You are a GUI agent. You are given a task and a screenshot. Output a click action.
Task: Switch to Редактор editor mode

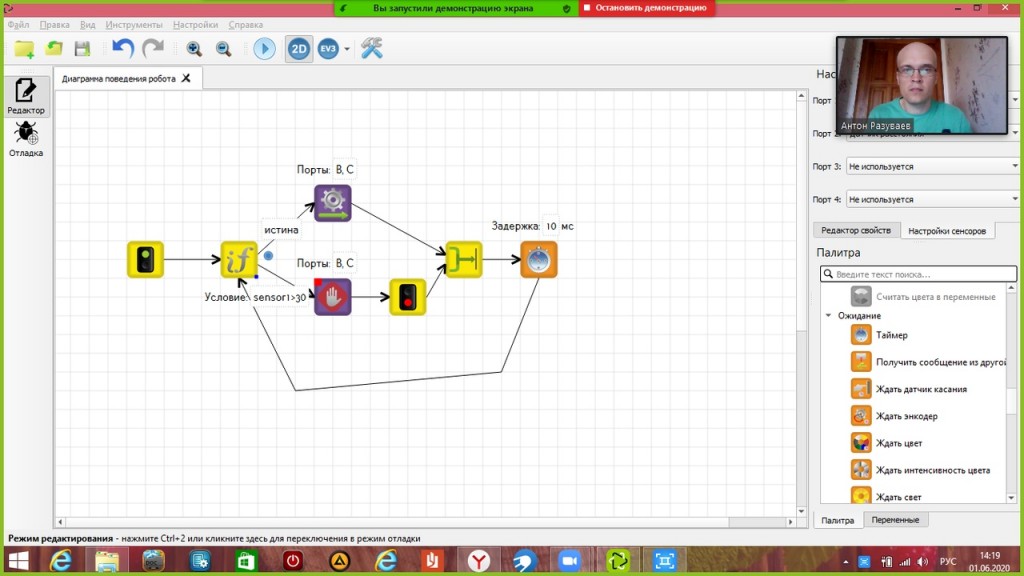point(26,97)
